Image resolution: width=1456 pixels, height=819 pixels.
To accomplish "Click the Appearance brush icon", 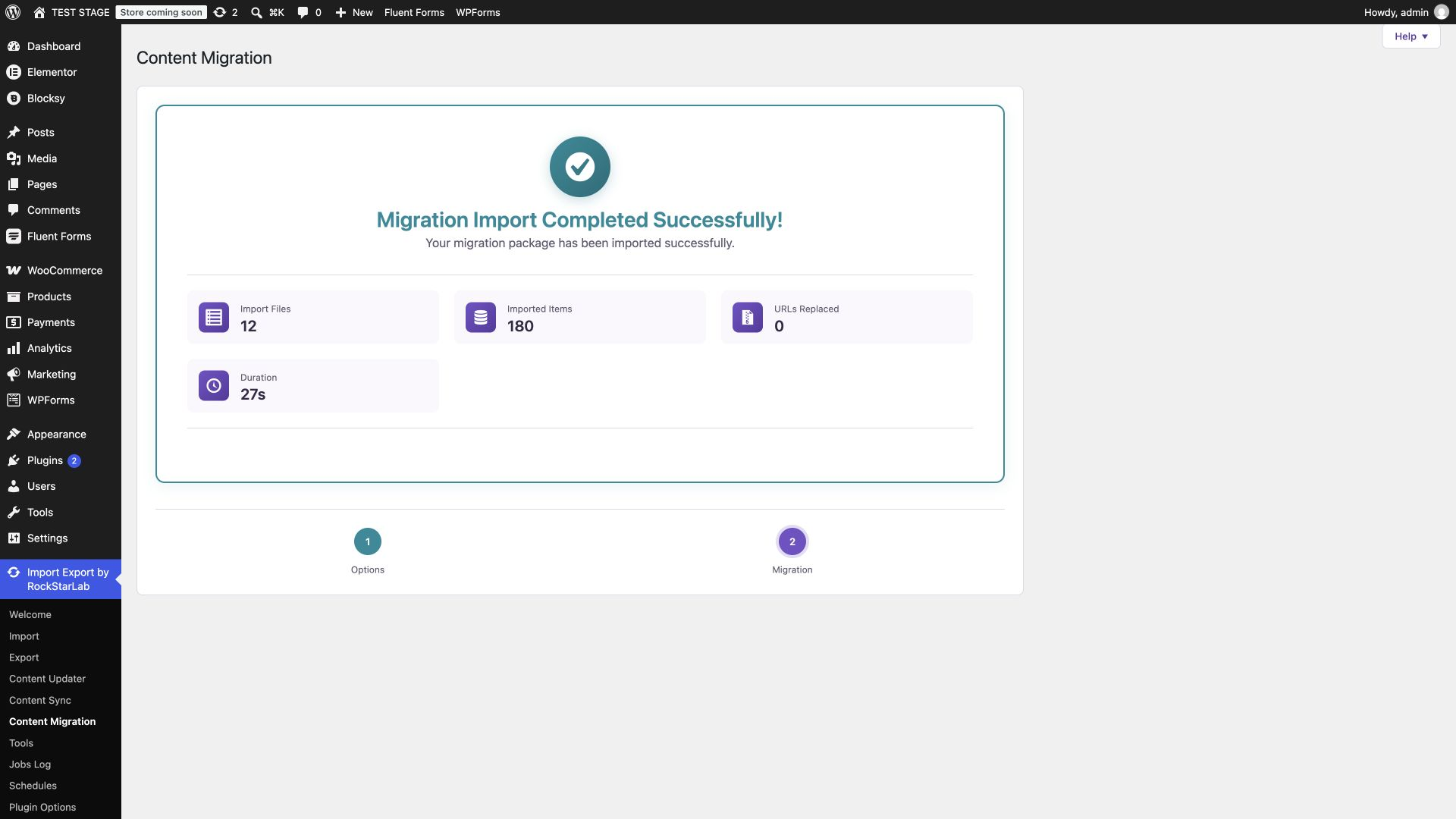I will click(13, 435).
